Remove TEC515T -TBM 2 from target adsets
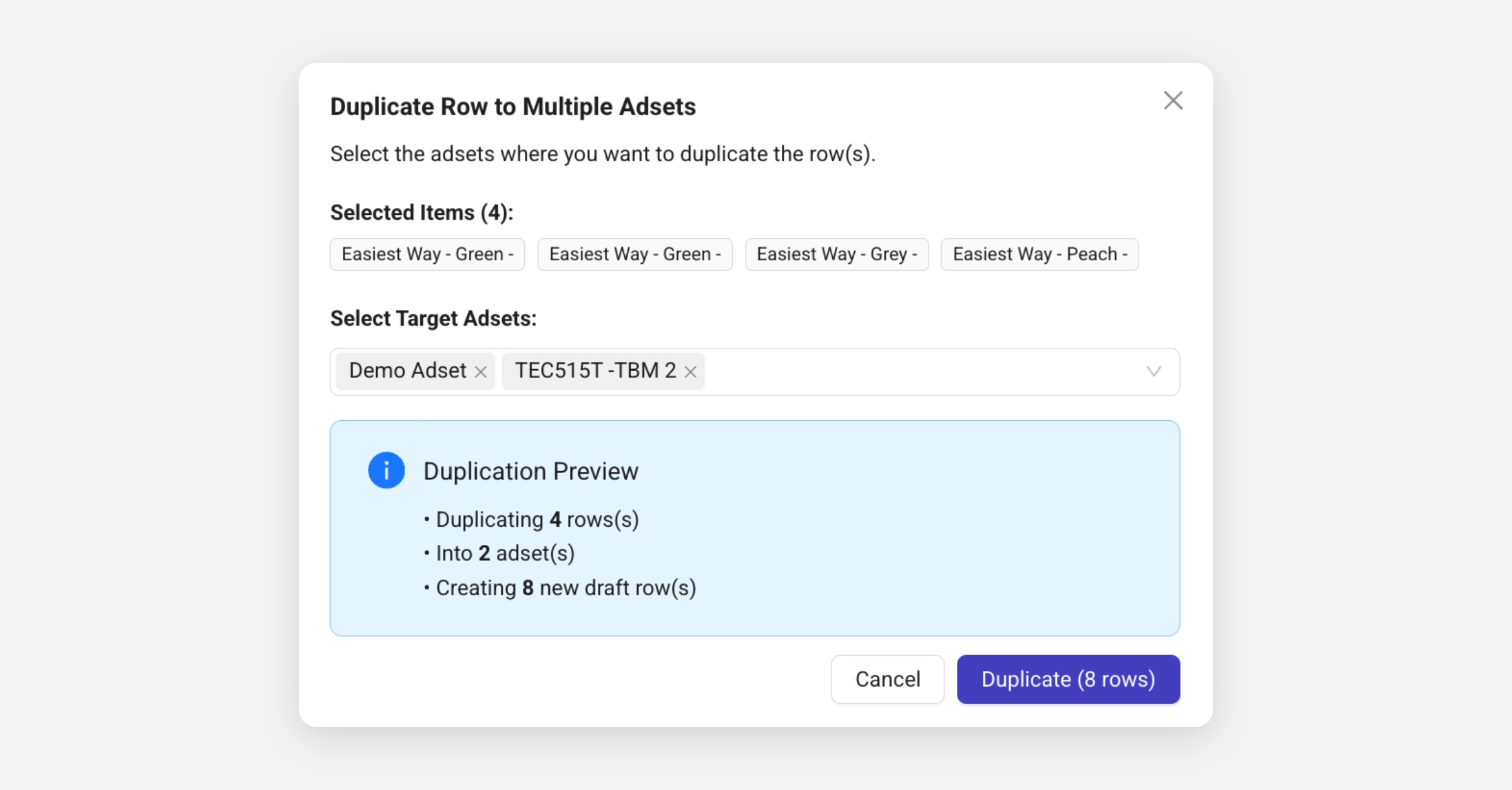The image size is (1512, 790). pos(690,372)
